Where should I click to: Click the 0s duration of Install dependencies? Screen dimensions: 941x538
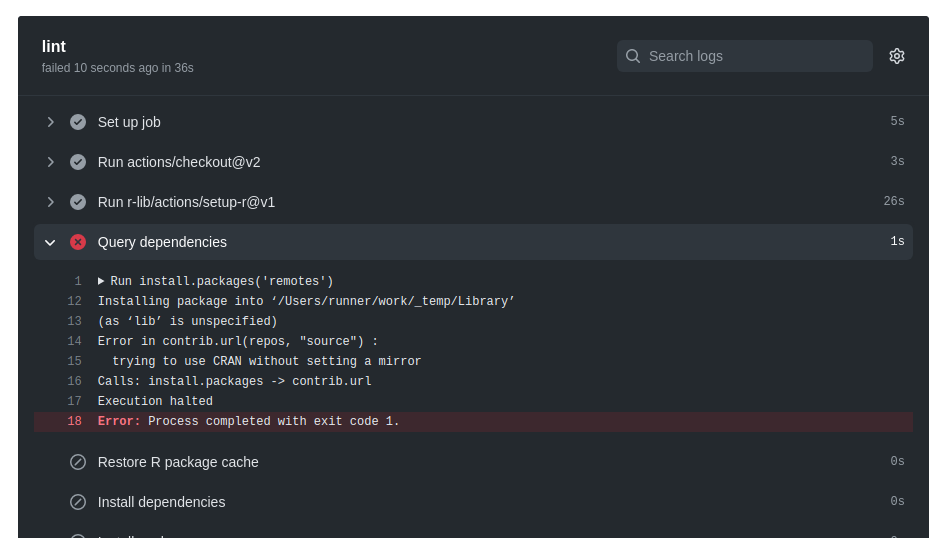[x=897, y=501]
